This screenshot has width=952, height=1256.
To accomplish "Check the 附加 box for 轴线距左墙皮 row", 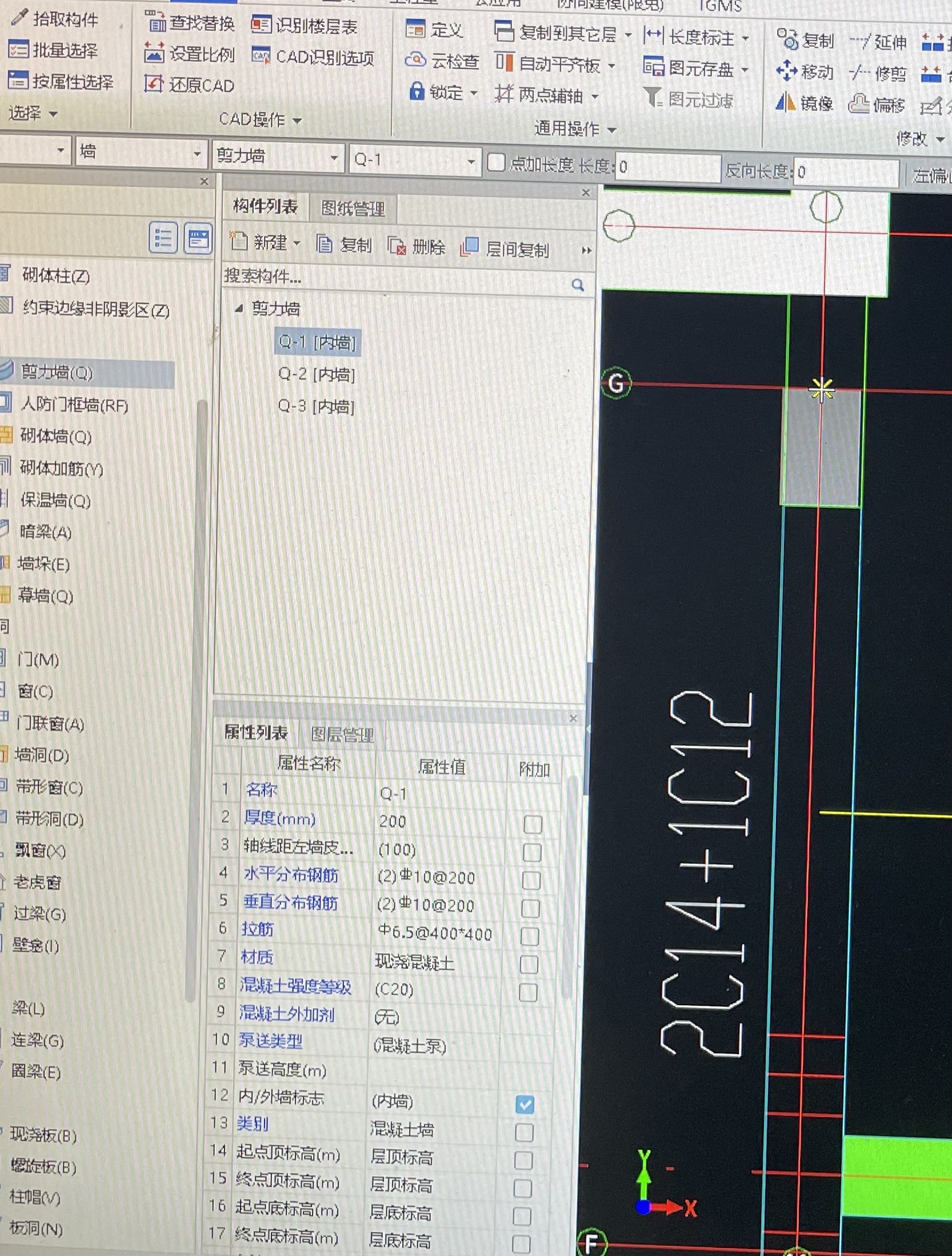I will 532,852.
